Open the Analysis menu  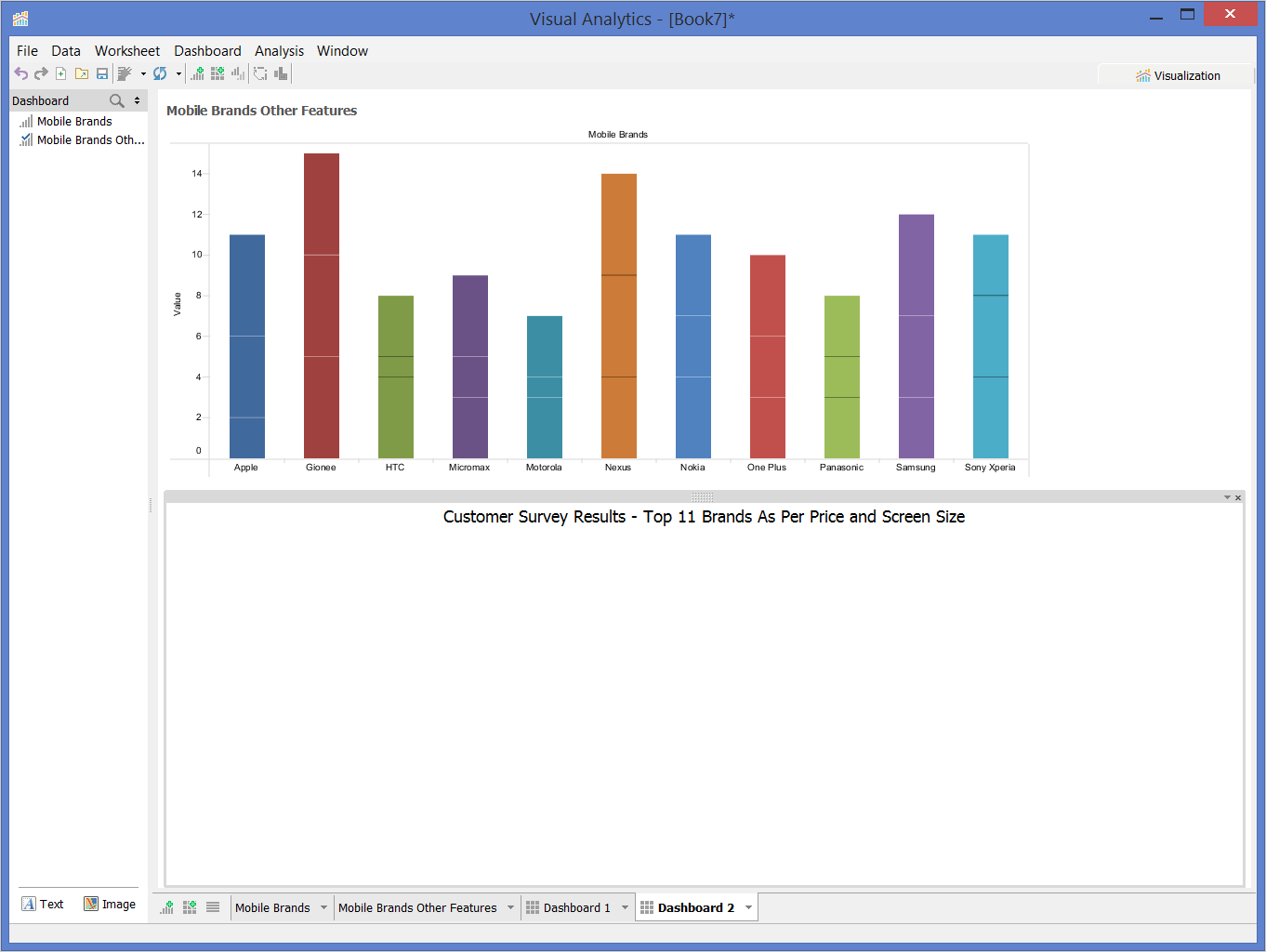point(279,51)
